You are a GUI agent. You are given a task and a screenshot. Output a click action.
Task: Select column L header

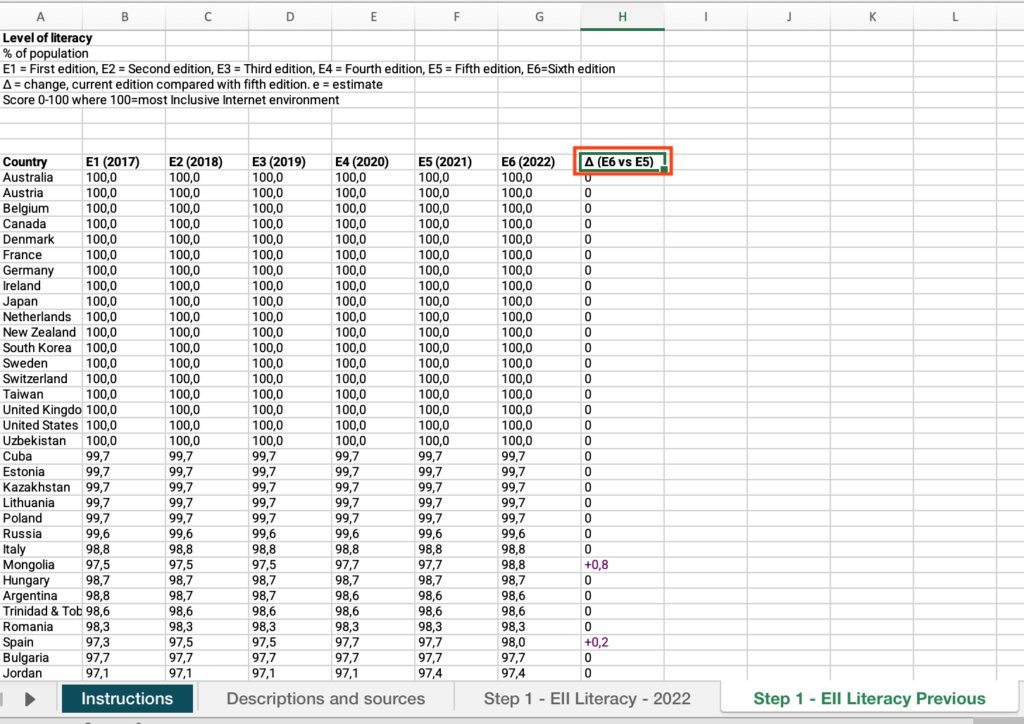[x=955, y=17]
